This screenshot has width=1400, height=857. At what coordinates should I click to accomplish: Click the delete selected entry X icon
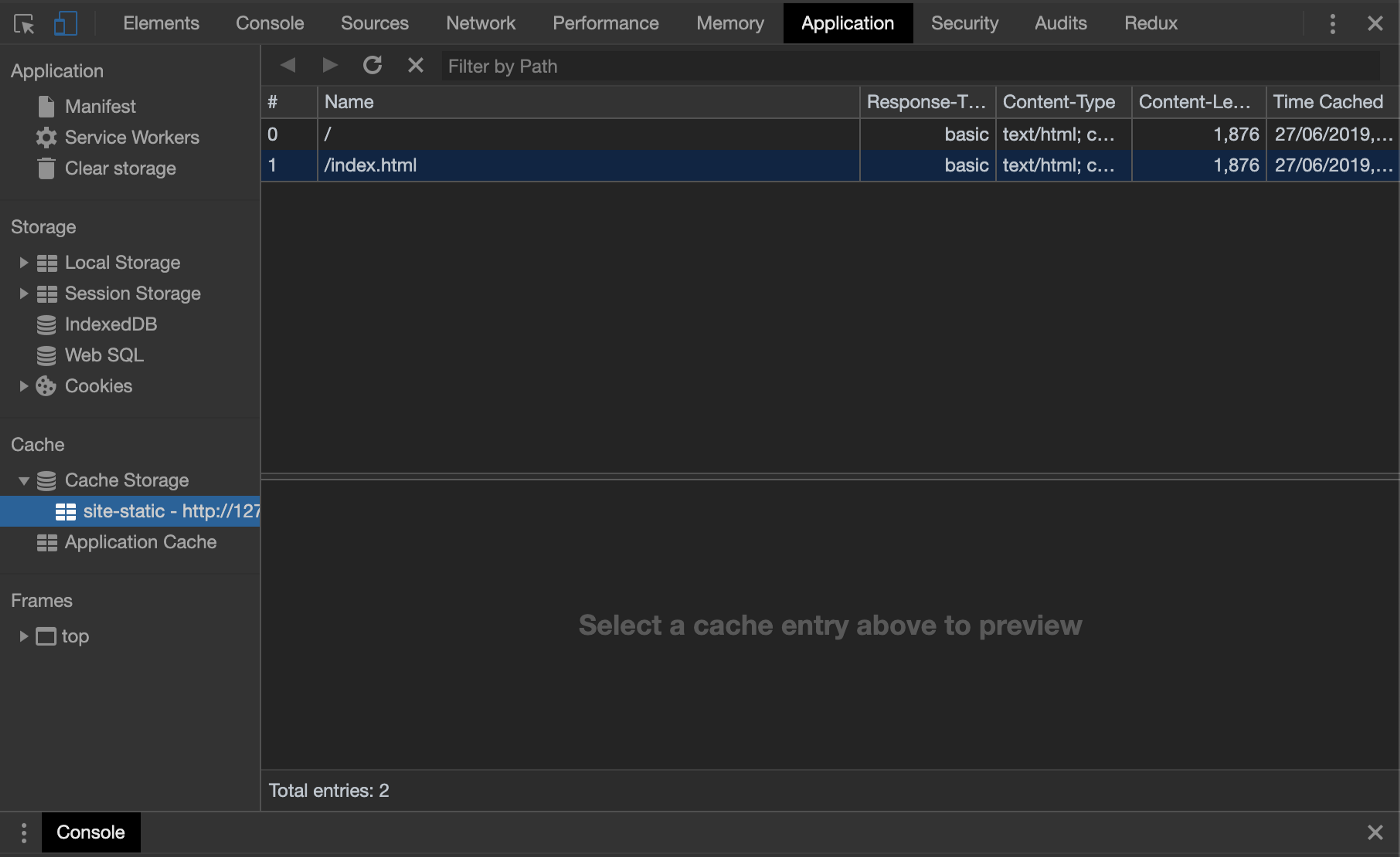coord(416,66)
